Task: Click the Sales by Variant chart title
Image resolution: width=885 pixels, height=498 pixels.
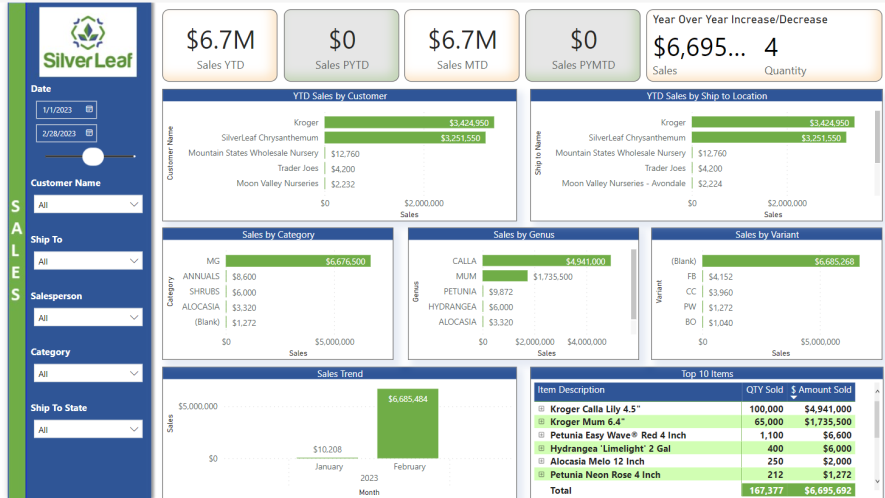Action: (x=766, y=234)
